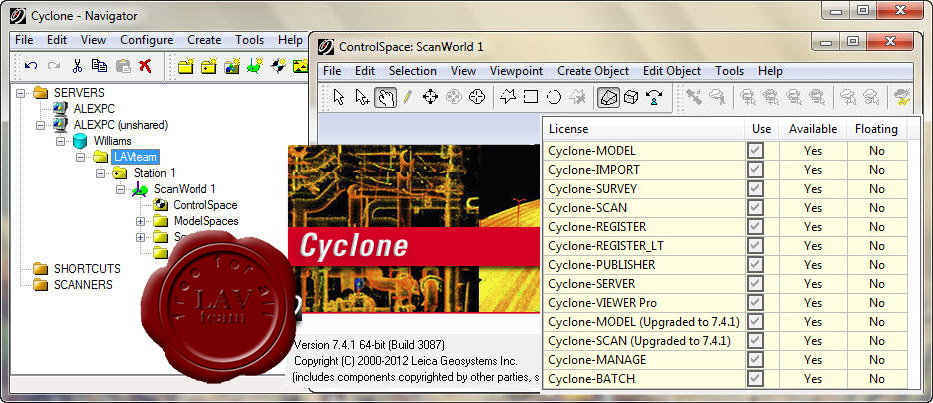Viewport: 933px width, 403px height.
Task: Toggle Use checkbox for Cyclone-PUBLISHER
Action: click(x=755, y=264)
